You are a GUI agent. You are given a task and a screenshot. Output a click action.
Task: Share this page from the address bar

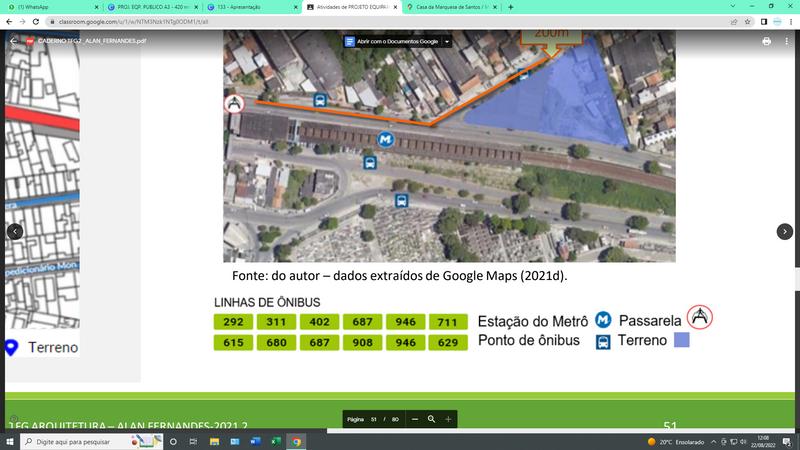click(x=734, y=21)
